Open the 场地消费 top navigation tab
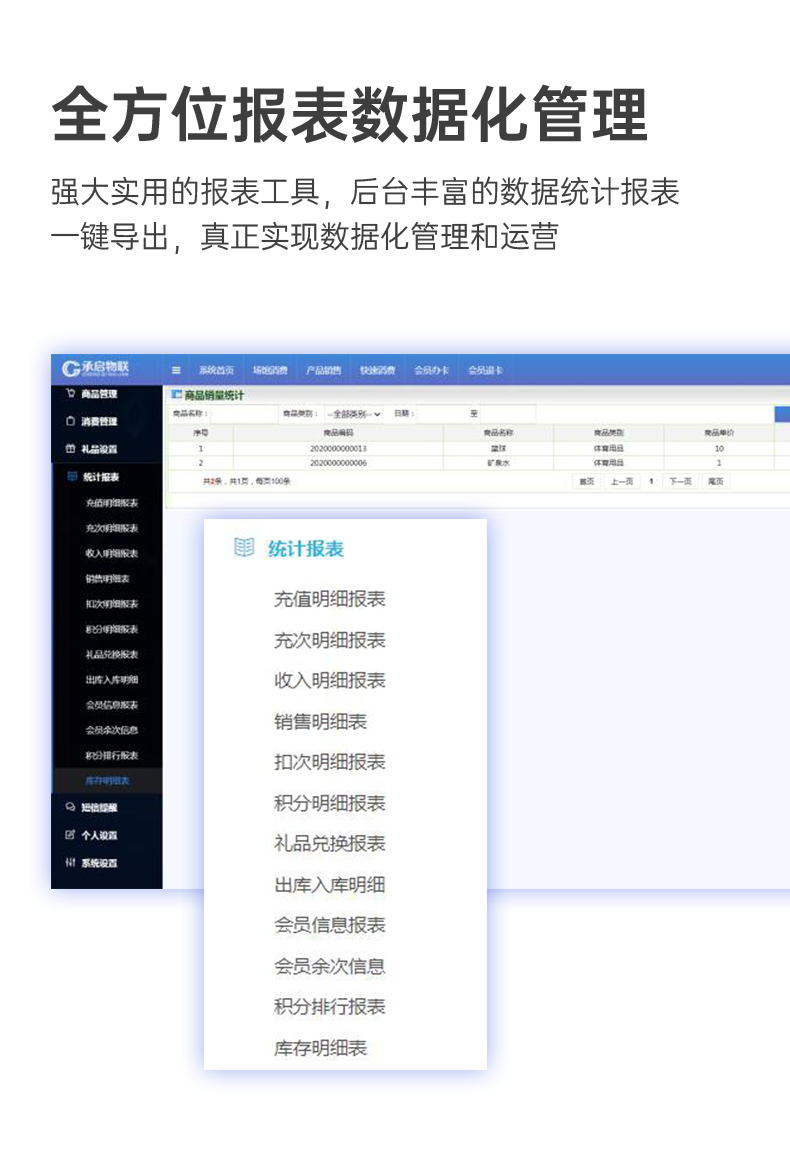790x1173 pixels. (x=270, y=370)
